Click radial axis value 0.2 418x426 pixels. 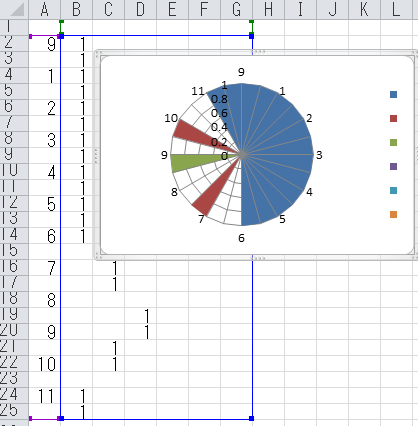pyautogui.click(x=219, y=142)
